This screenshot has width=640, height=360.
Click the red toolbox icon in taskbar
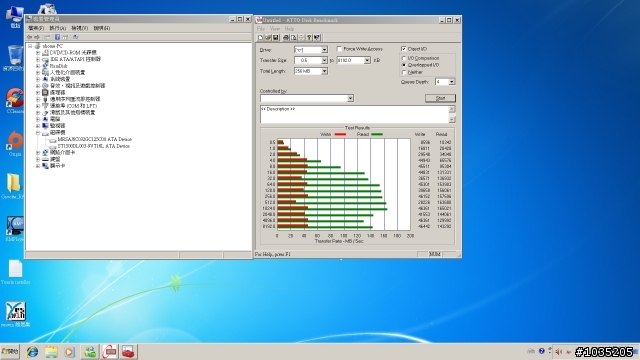(128, 352)
